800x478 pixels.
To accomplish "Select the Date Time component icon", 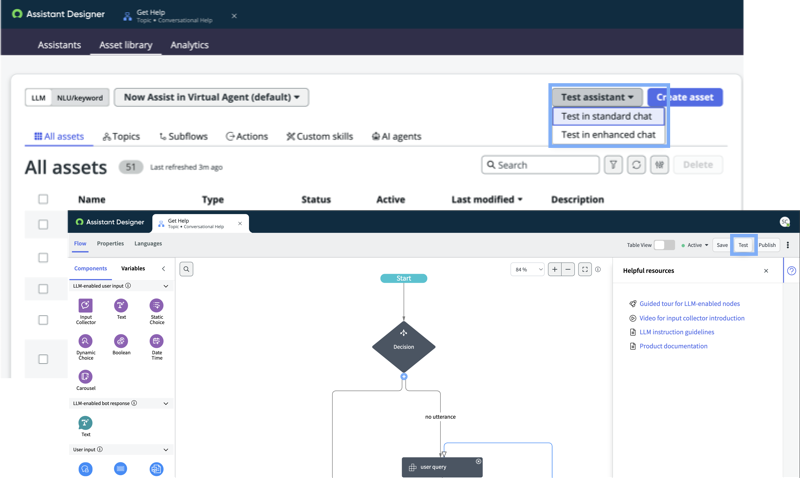I will click(156, 341).
